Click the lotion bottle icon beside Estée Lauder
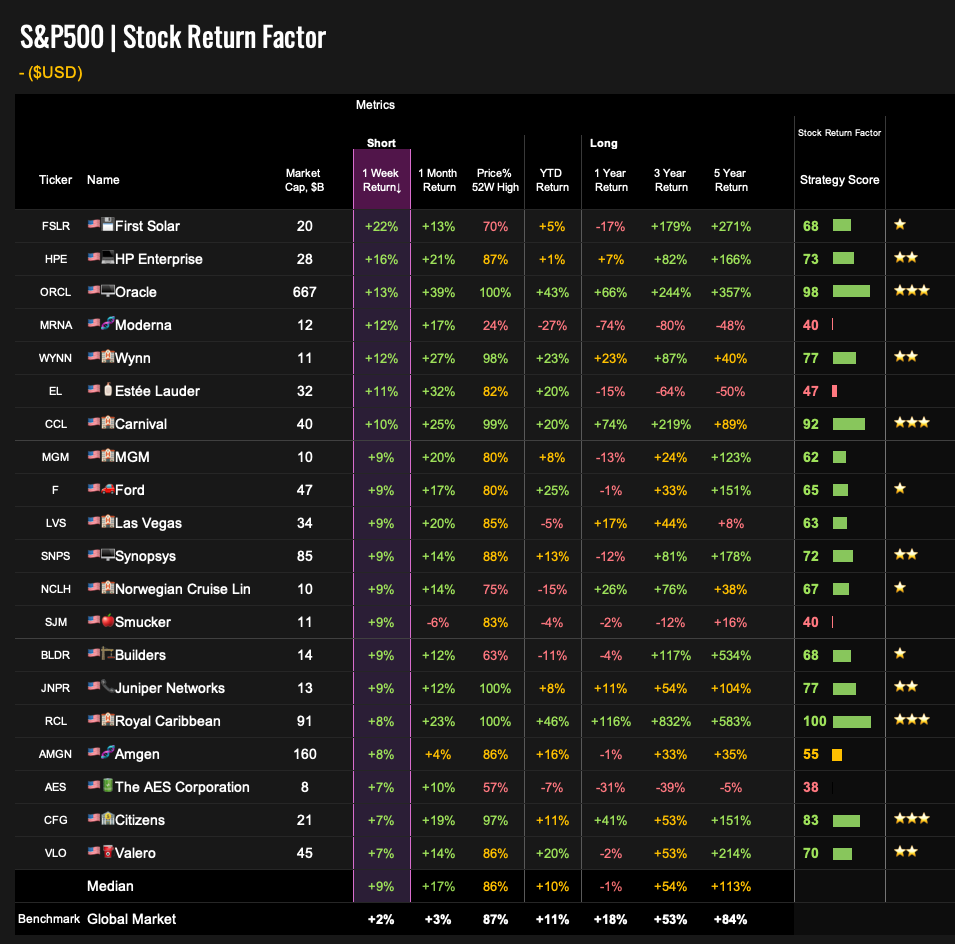Image resolution: width=955 pixels, height=944 pixels. point(108,389)
